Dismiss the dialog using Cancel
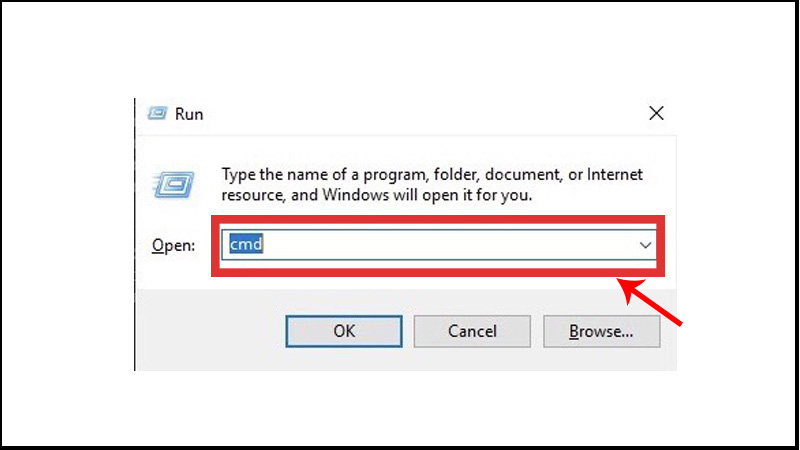Viewport: 800px width, 450px height. (472, 331)
